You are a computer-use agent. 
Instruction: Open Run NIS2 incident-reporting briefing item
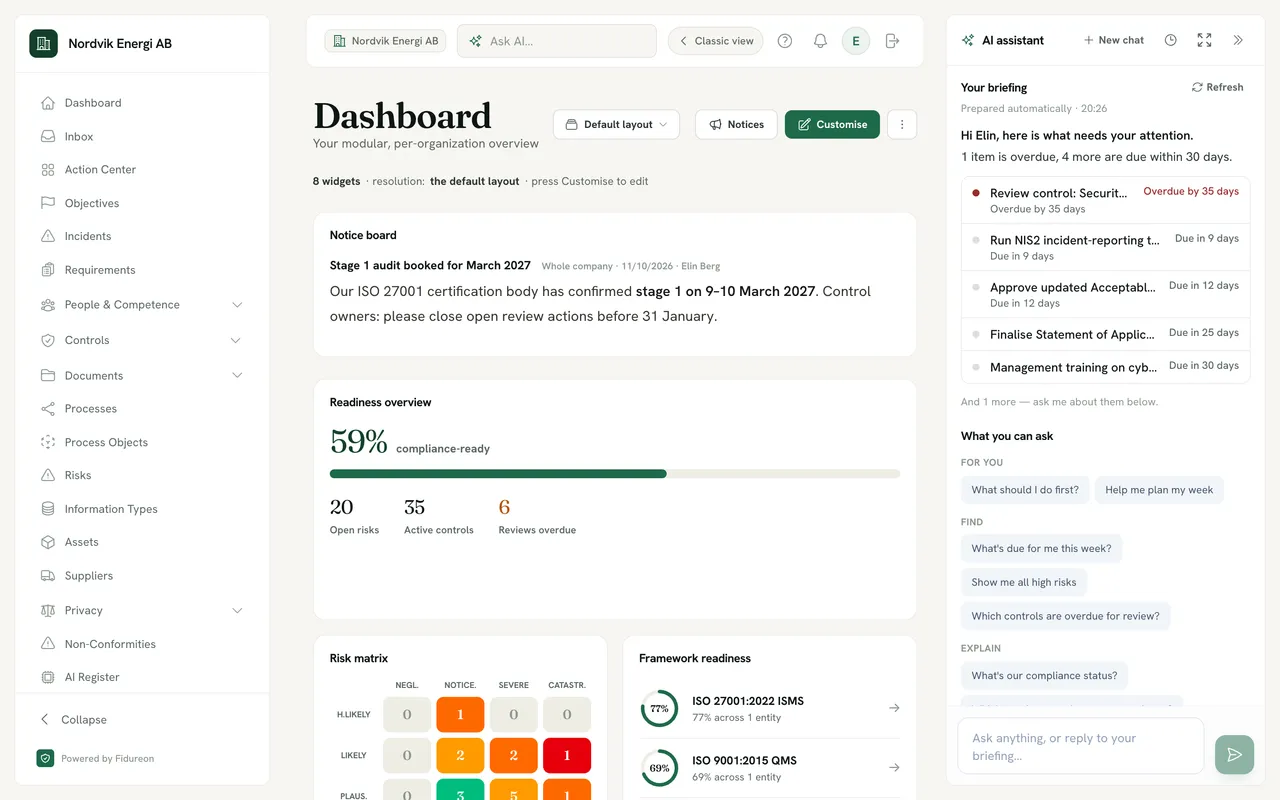point(1106,247)
